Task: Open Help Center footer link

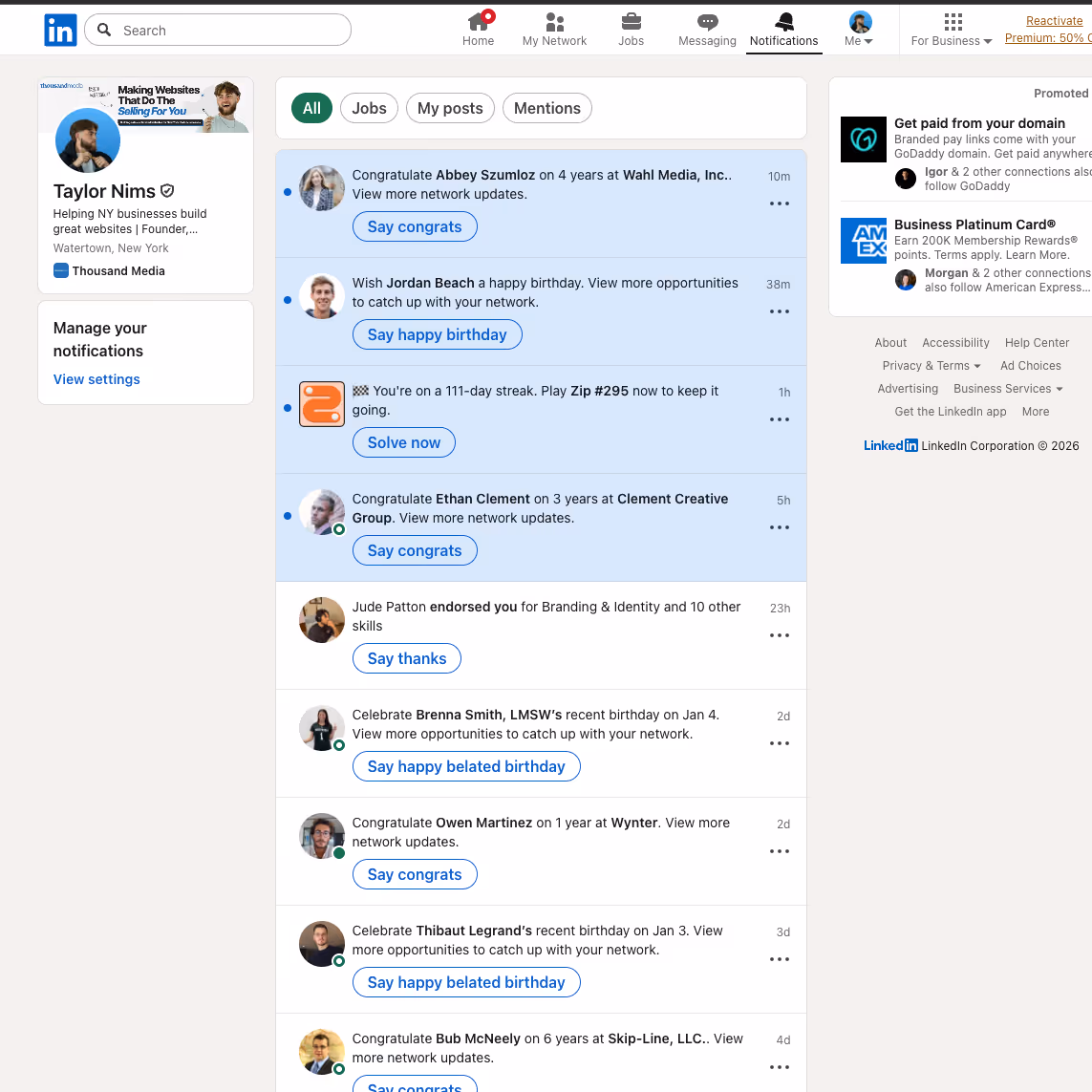Action: point(1037,343)
